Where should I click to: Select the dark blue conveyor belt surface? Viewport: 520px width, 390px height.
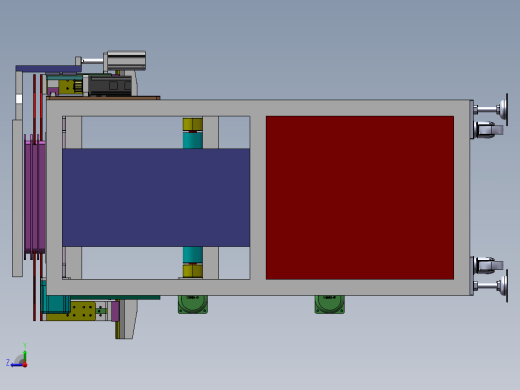(156, 198)
